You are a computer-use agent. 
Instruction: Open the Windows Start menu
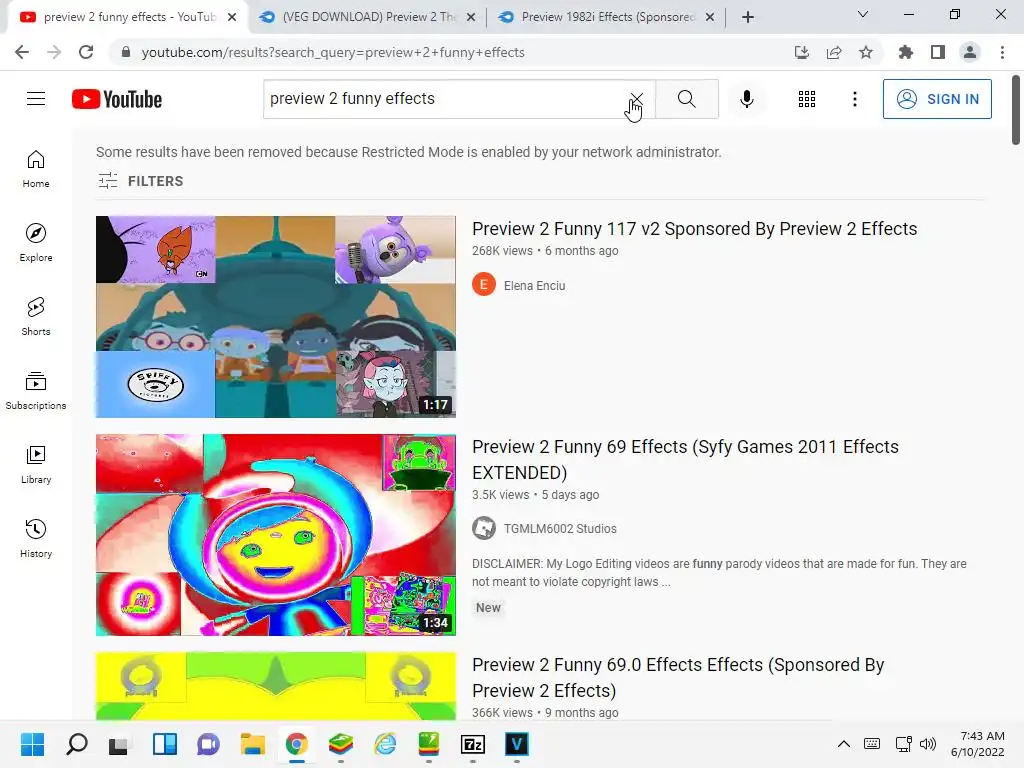pos(32,744)
